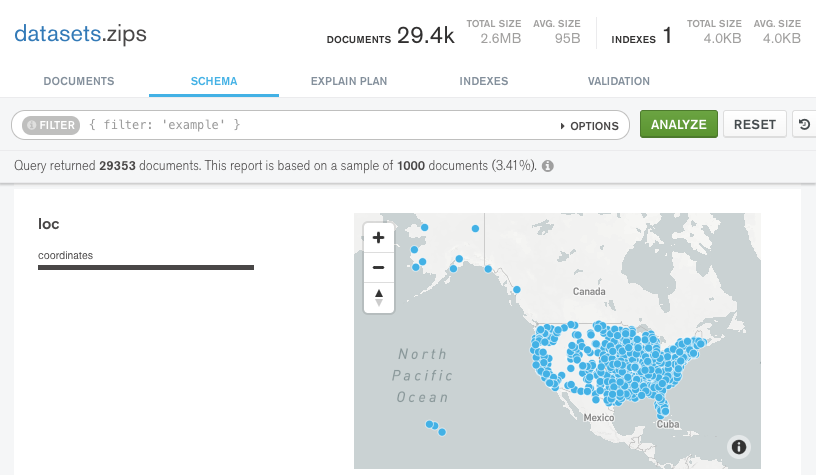Click the info icon in the FILTER badge

(31, 125)
